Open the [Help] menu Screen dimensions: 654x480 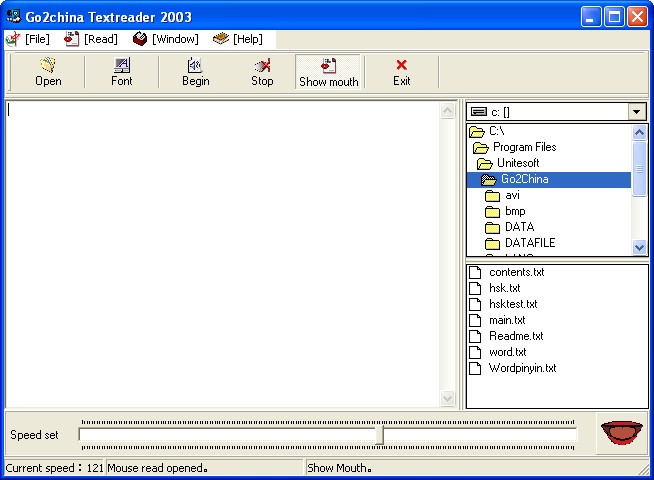tap(238, 39)
